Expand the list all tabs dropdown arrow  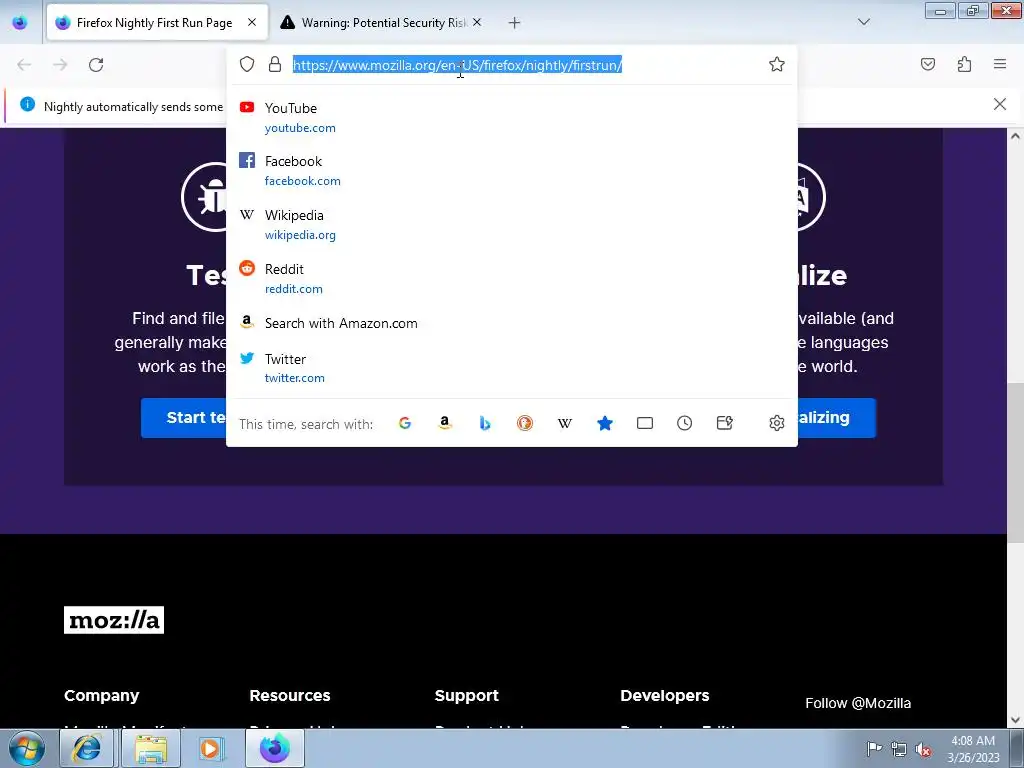pos(863,22)
